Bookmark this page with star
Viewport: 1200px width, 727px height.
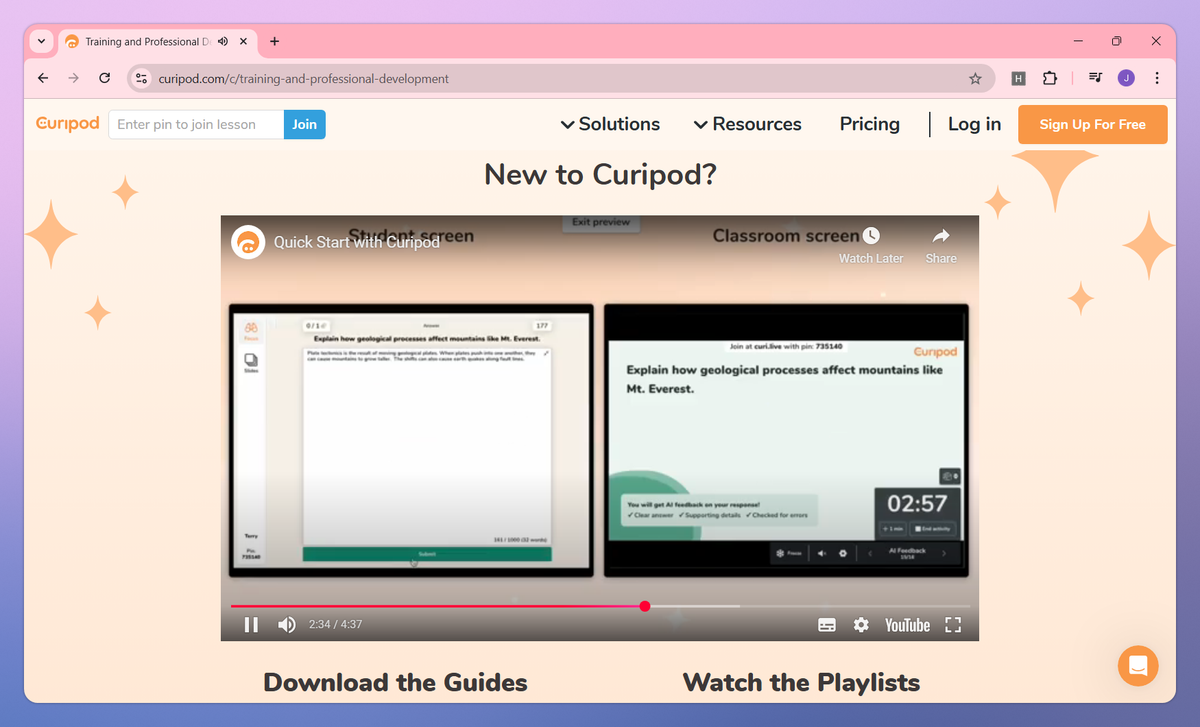click(975, 78)
